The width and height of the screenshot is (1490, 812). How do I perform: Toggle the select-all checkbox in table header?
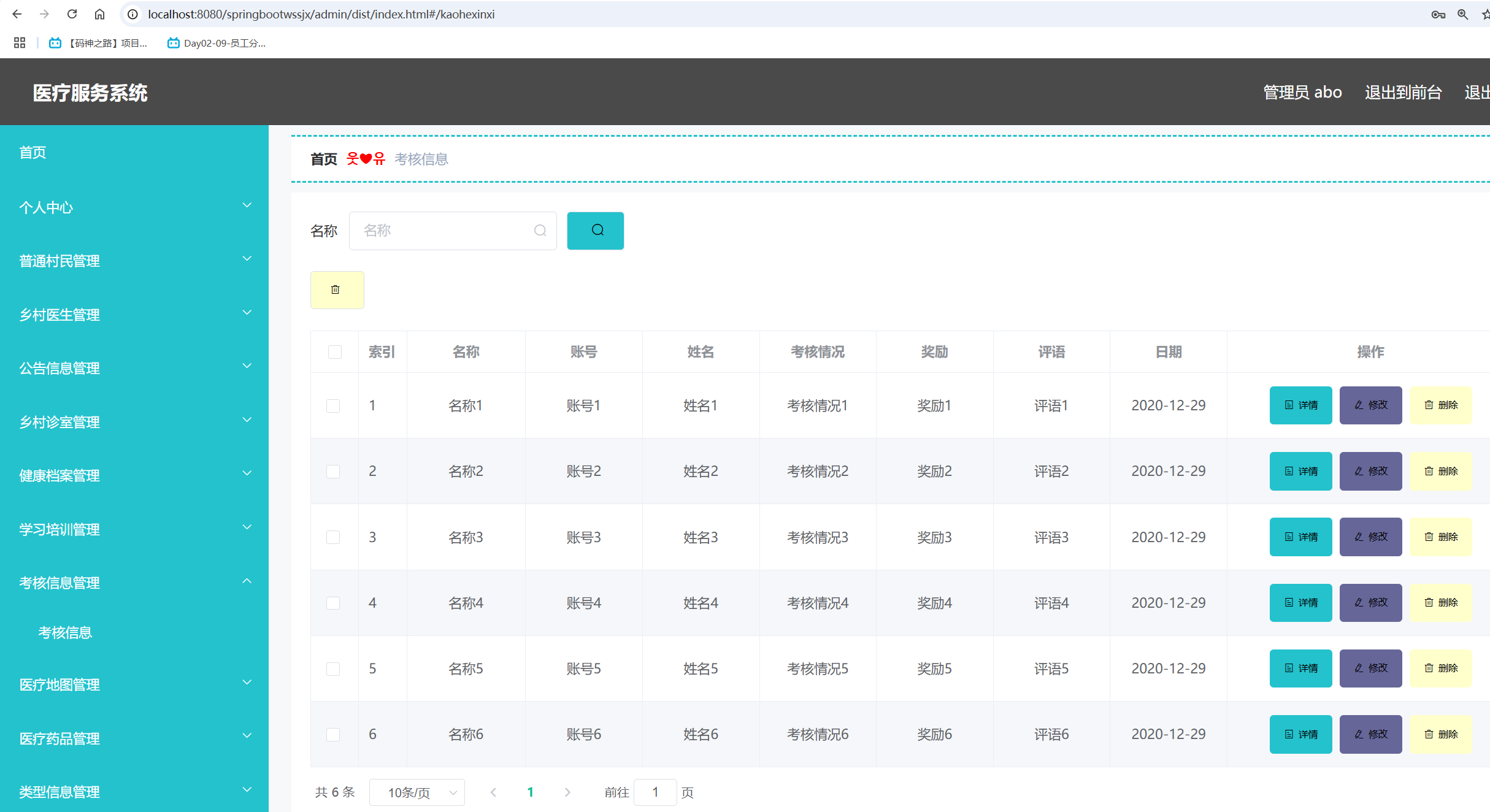[x=334, y=352]
